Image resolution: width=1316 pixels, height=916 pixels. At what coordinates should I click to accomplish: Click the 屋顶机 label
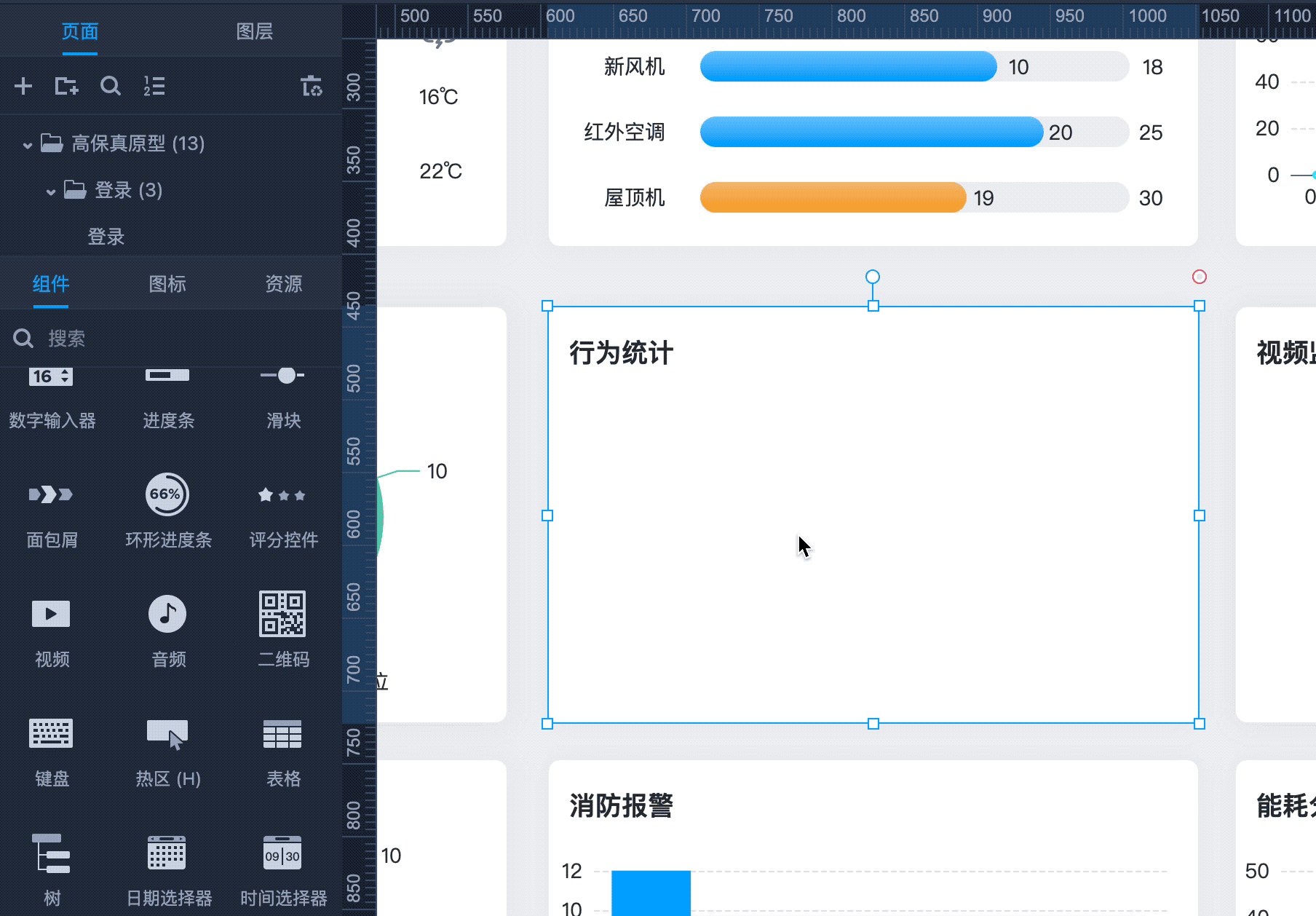coord(634,198)
